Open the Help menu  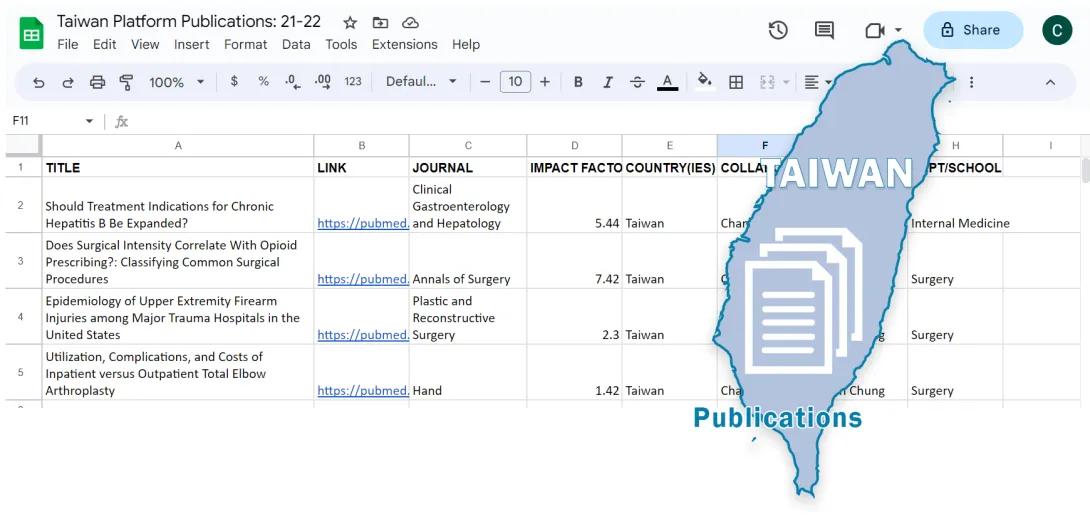466,44
